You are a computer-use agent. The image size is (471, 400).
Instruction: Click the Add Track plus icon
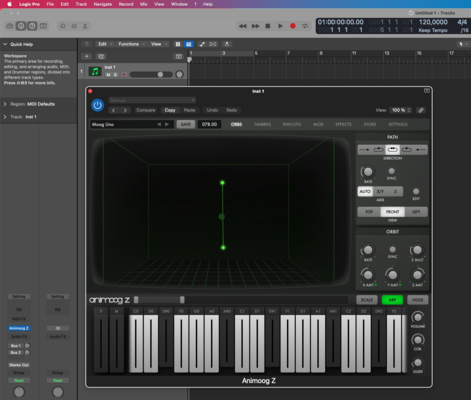87,56
